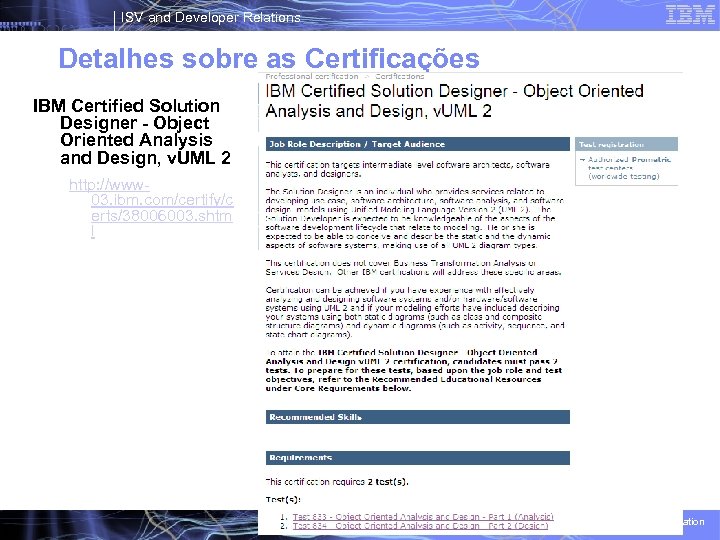Screen dimensions: 720x540
Task: Select the Certifications breadcrumb item
Action: click(x=399, y=76)
